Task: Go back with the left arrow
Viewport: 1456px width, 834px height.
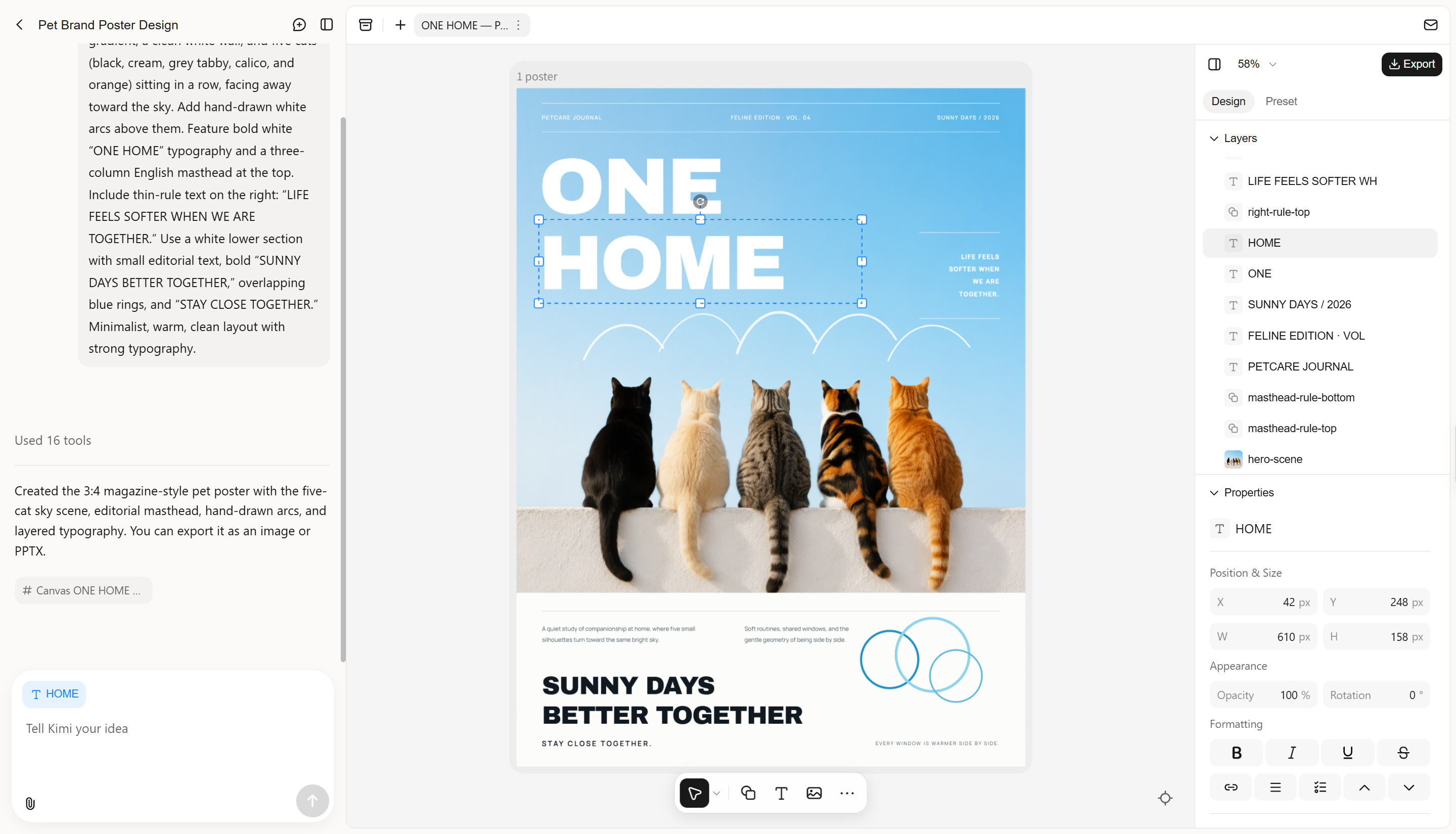Action: tap(20, 25)
